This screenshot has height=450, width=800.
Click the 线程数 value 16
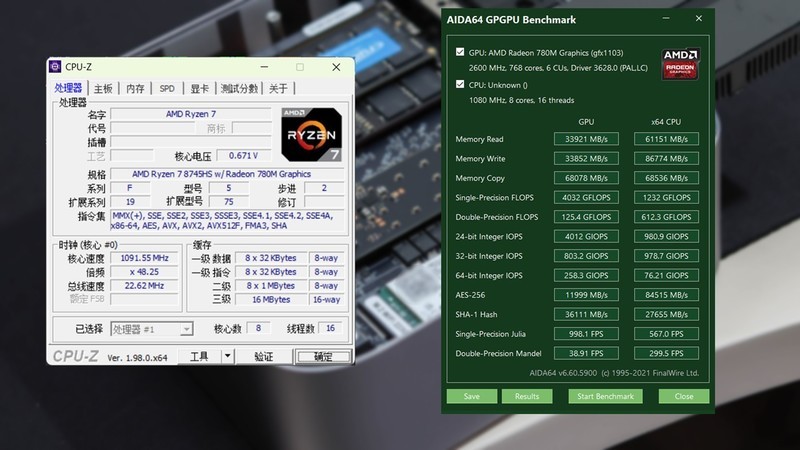pyautogui.click(x=330, y=328)
